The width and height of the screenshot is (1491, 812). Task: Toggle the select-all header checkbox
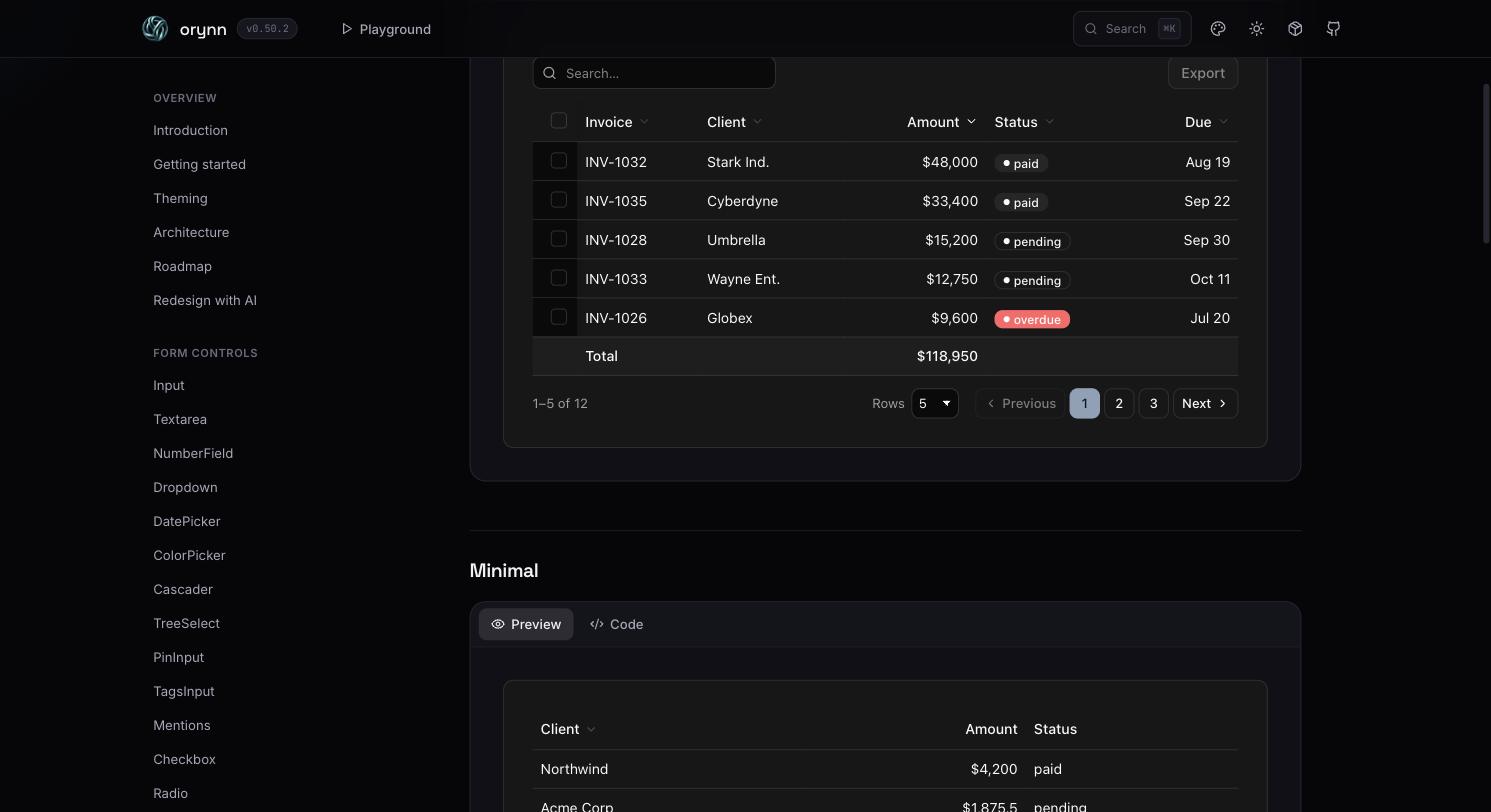559,121
